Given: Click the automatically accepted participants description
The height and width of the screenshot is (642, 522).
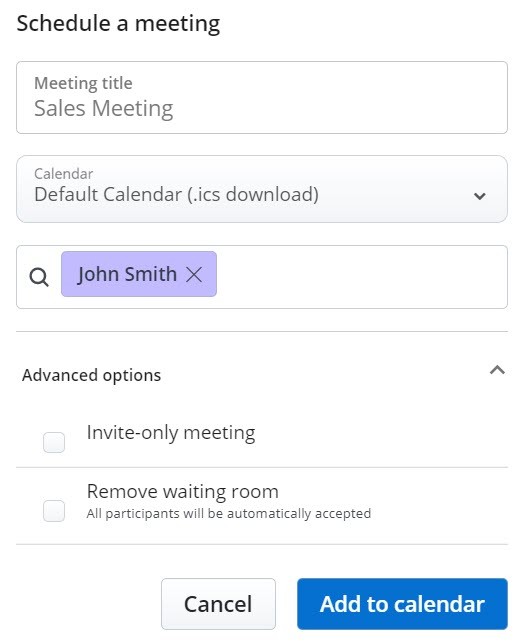Looking at the screenshot, I should tap(228, 513).
